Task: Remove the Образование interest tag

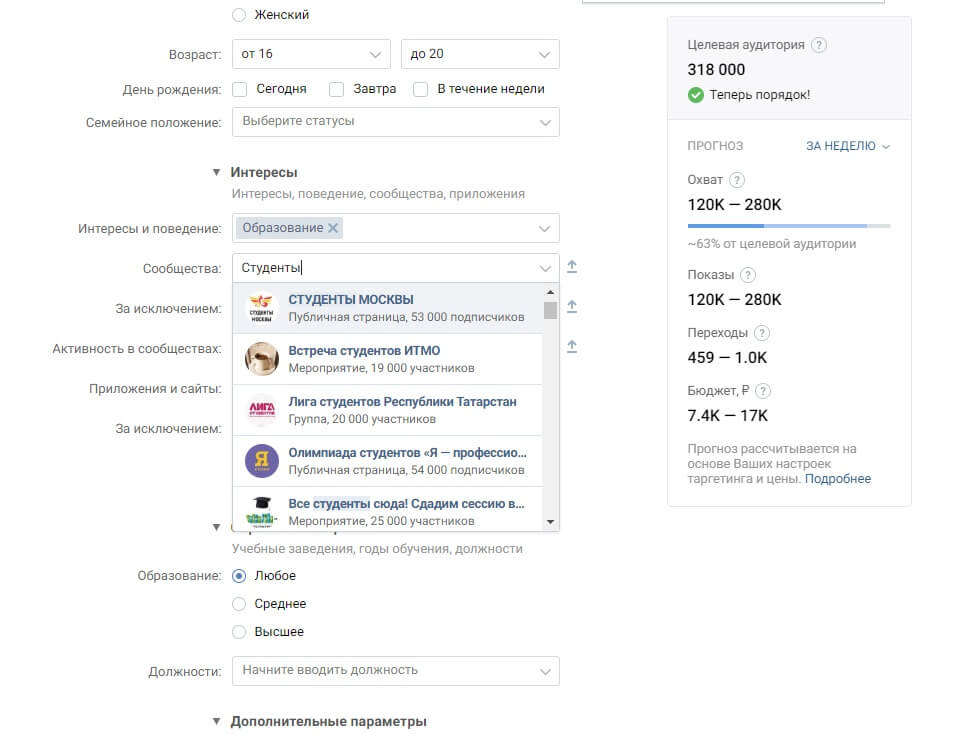Action: 333,228
